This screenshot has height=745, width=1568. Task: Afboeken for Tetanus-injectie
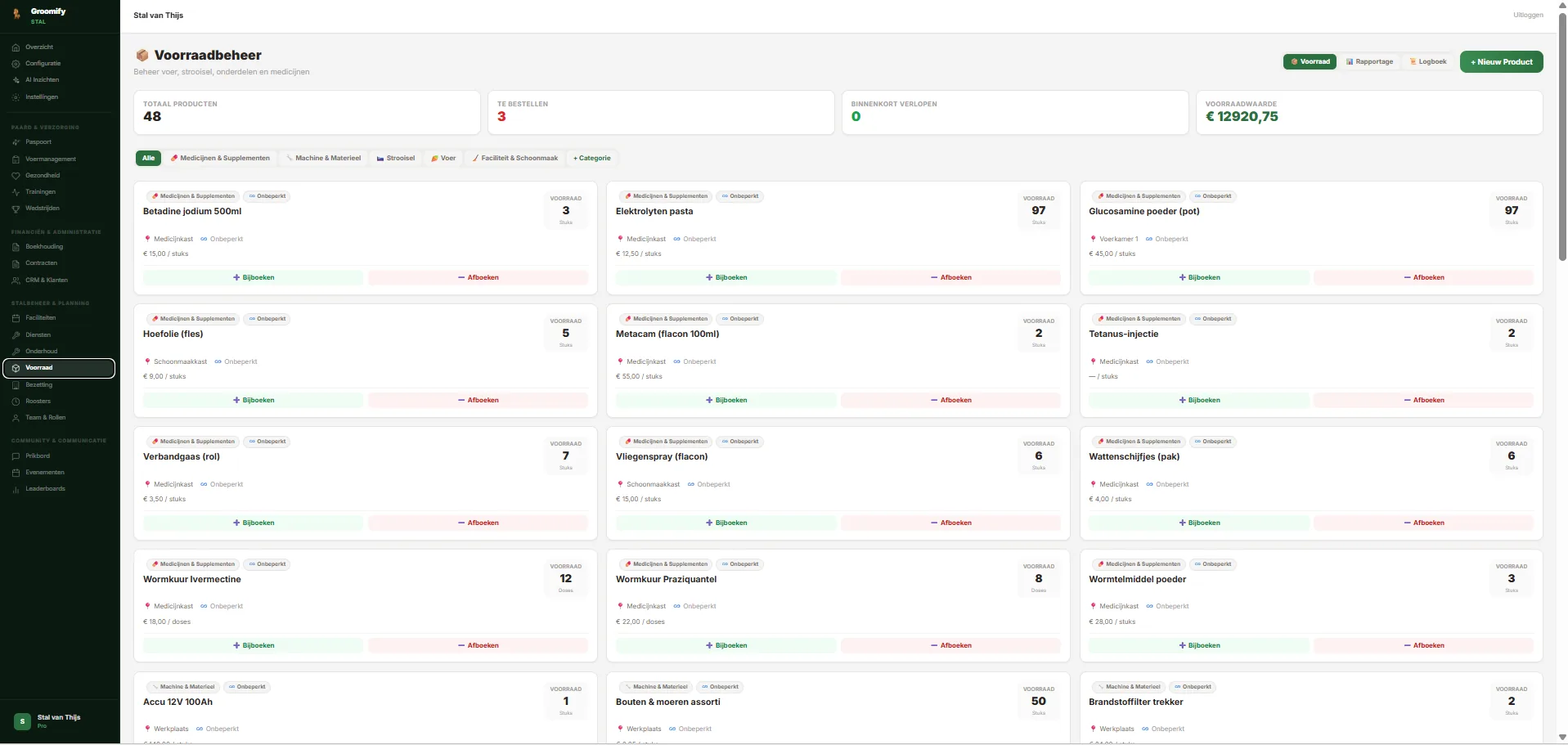[1423, 400]
